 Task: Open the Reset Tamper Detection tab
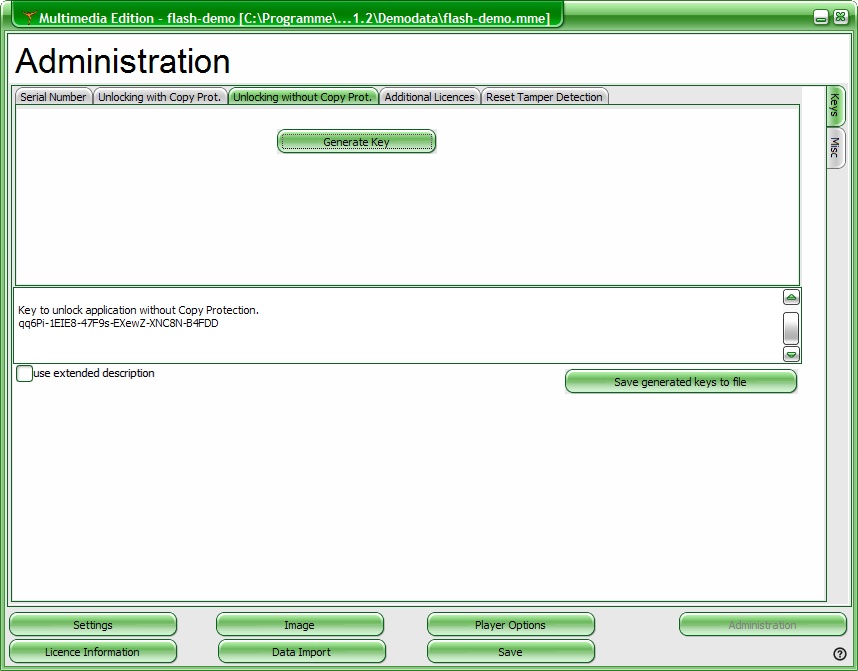click(x=544, y=97)
